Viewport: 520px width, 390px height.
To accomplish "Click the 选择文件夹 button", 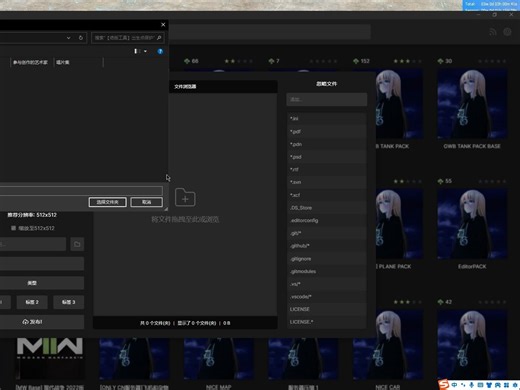I will pyautogui.click(x=107, y=202).
